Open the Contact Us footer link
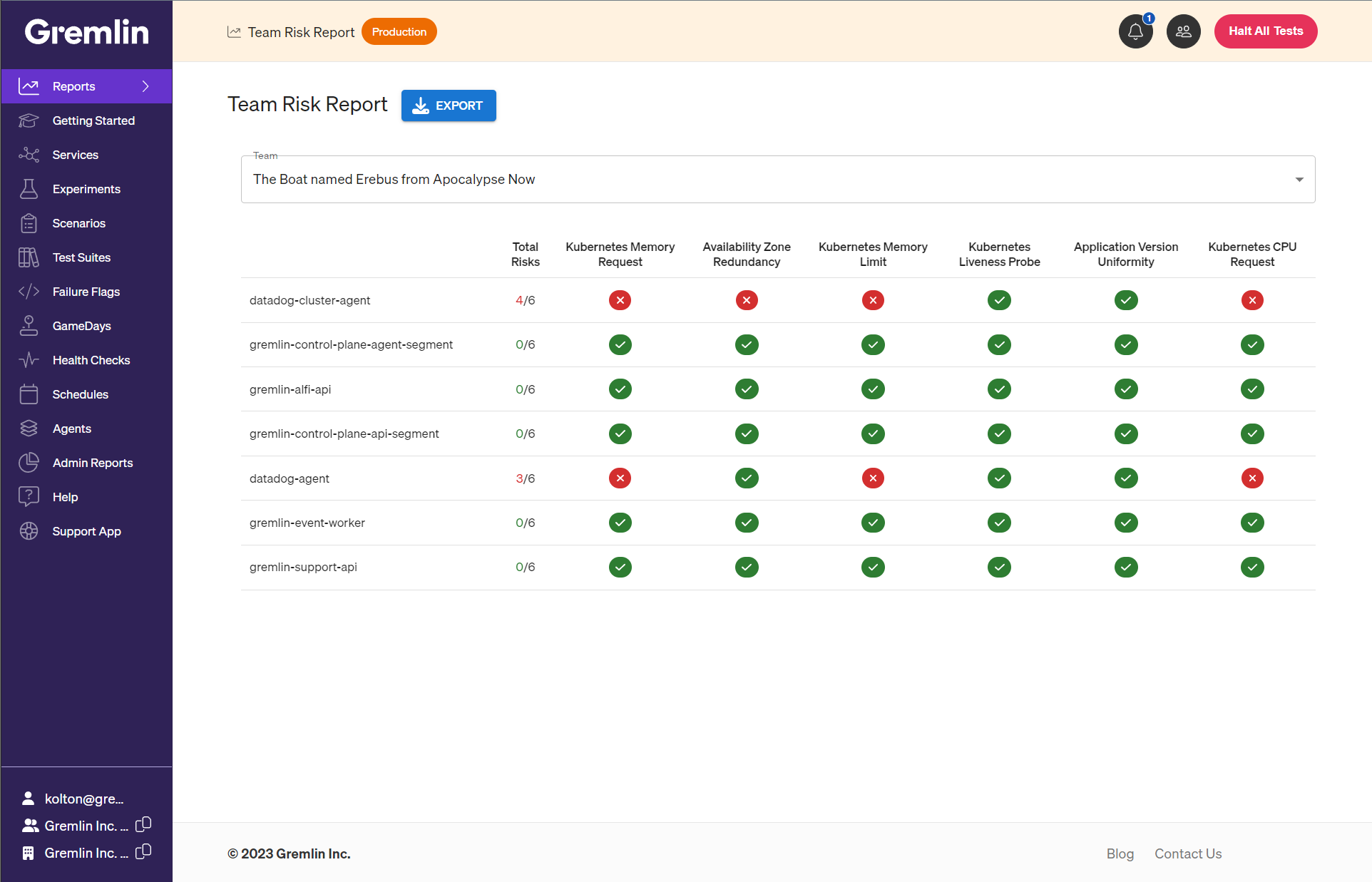Screen dimensions: 1372x882 1188,853
